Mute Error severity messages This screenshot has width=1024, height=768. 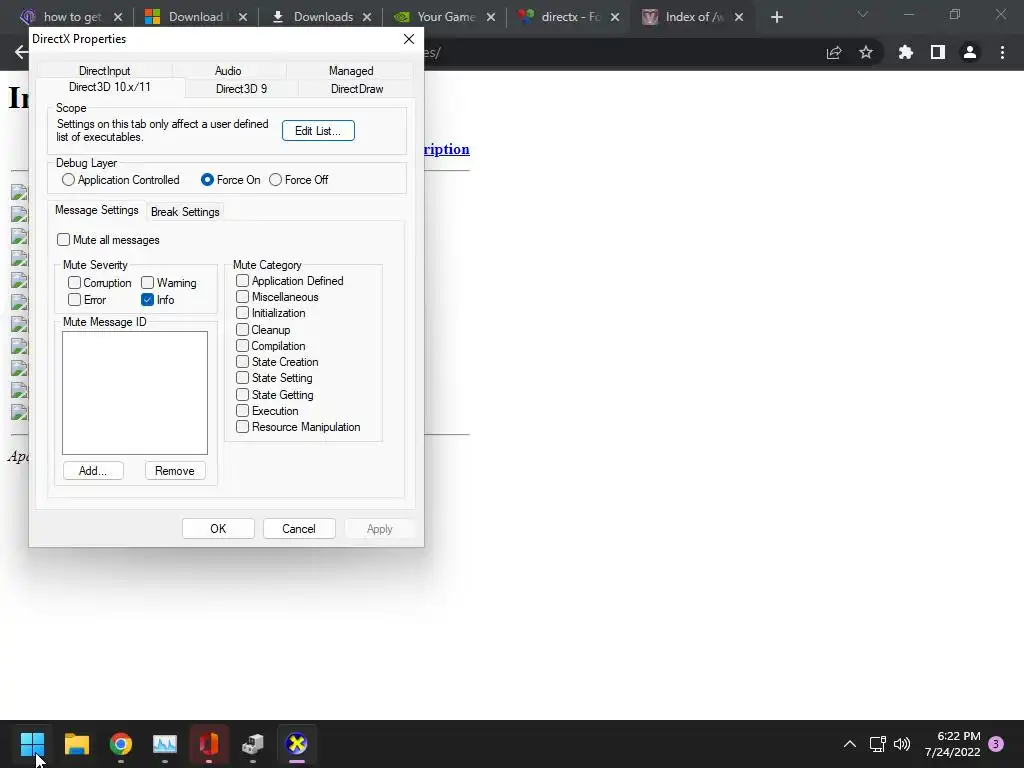[87, 300]
